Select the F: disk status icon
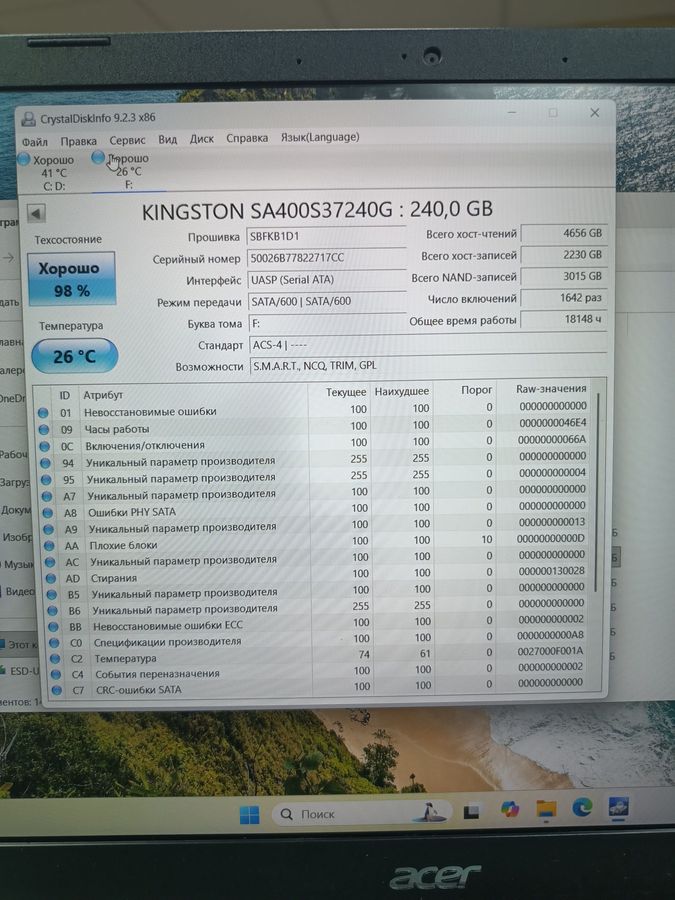This screenshot has height=900, width=675. point(98,157)
